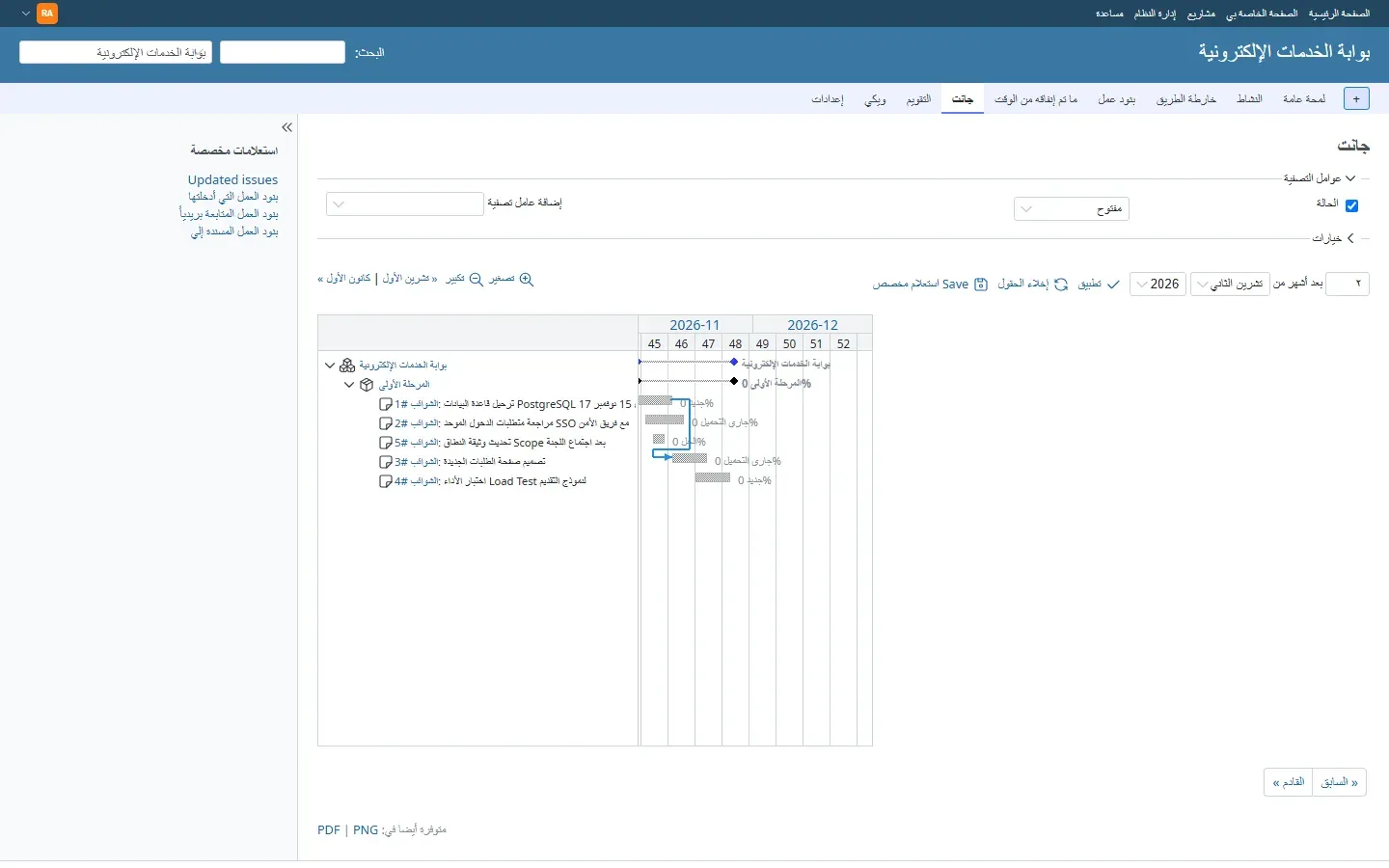Screen dimensions: 1389x868
Task: Open مساعدة help in top menu
Action: coord(1109,14)
